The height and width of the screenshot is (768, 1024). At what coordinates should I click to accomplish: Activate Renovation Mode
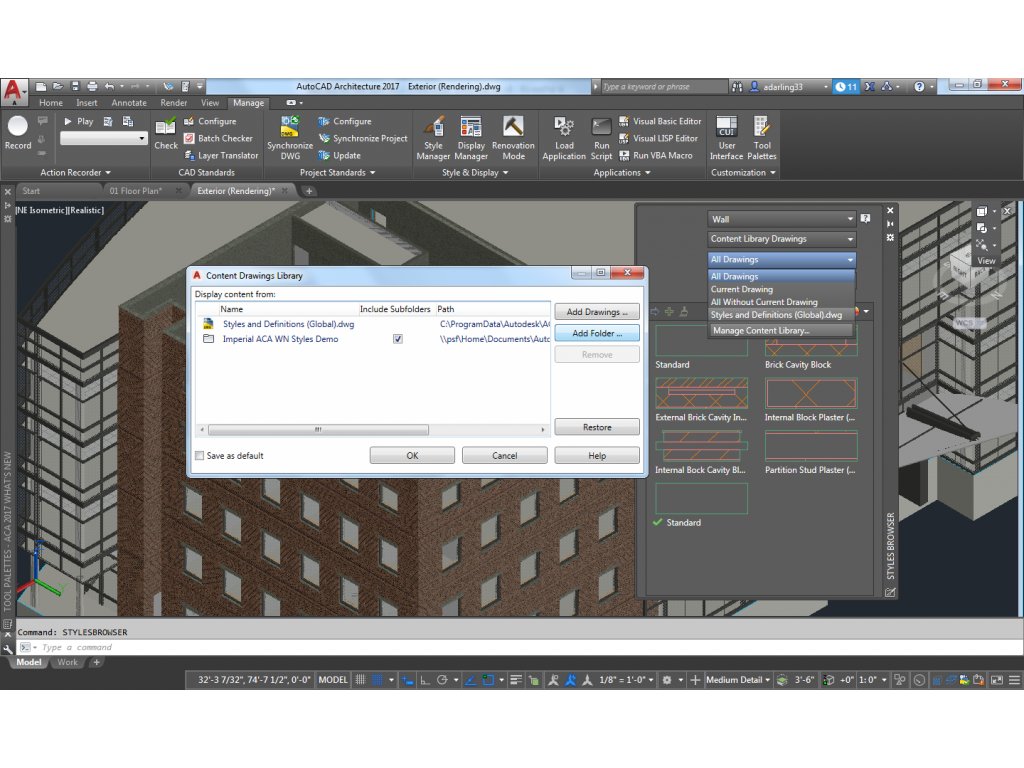tap(513, 138)
